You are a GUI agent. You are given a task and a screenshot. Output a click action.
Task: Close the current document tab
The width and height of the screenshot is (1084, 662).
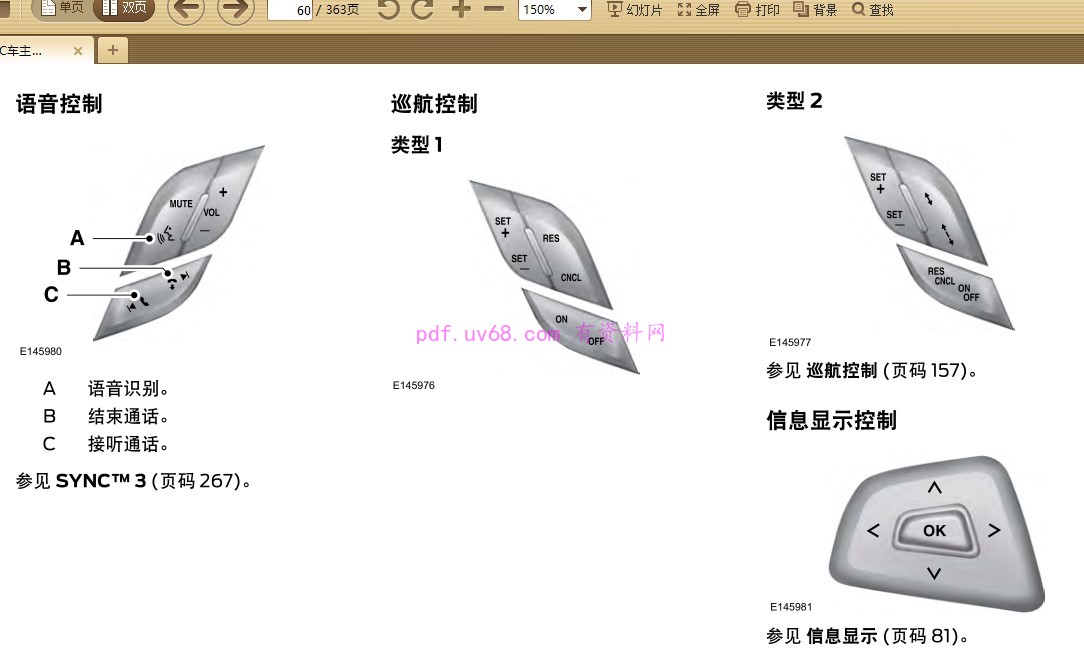tap(78, 50)
